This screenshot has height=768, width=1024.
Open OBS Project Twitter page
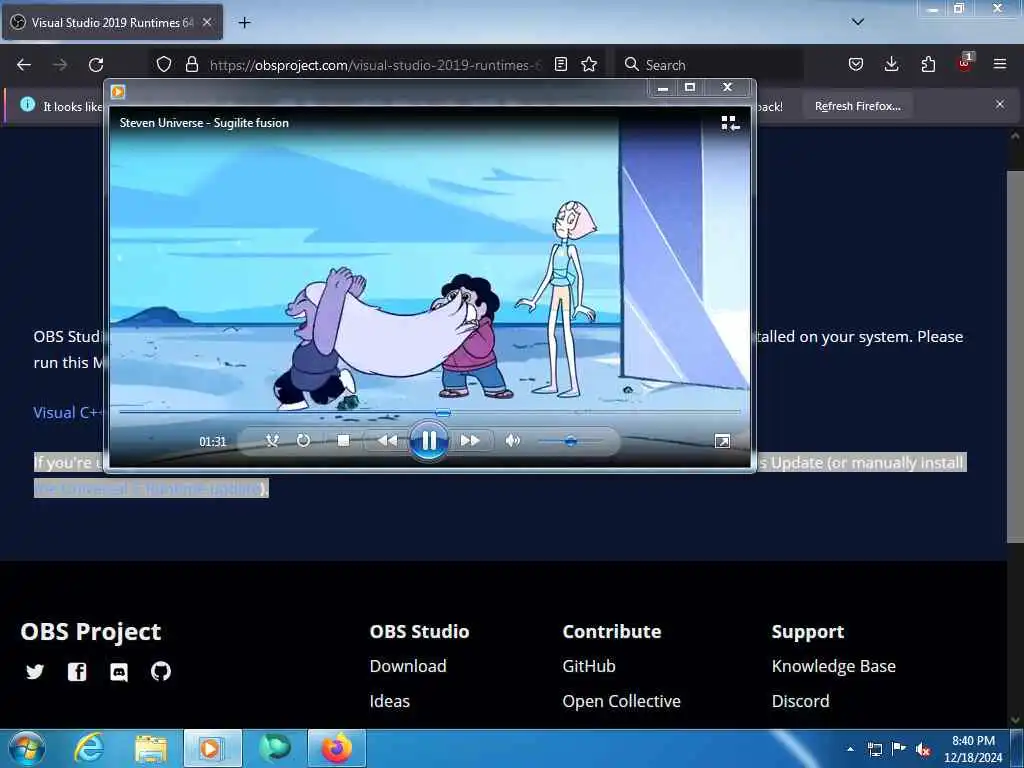35,671
